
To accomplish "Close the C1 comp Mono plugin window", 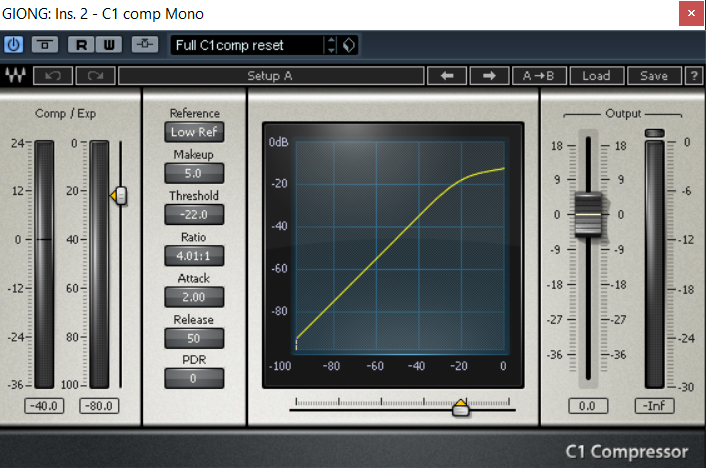I will (691, 14).
